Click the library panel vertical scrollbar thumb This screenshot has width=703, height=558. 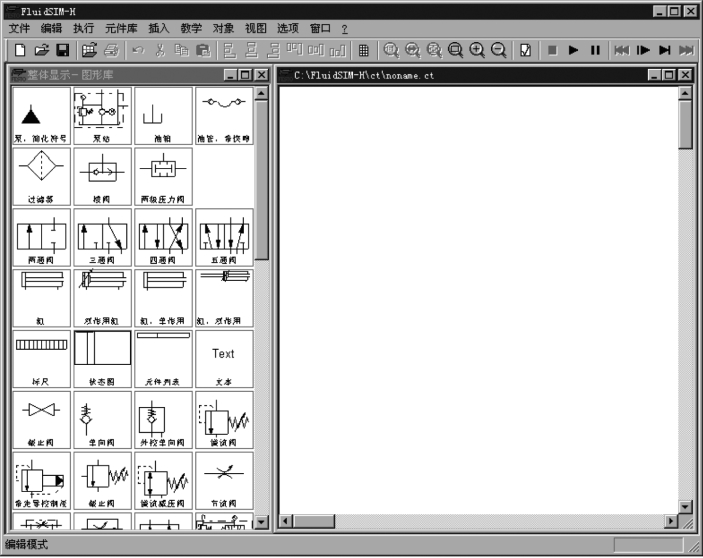click(261, 180)
